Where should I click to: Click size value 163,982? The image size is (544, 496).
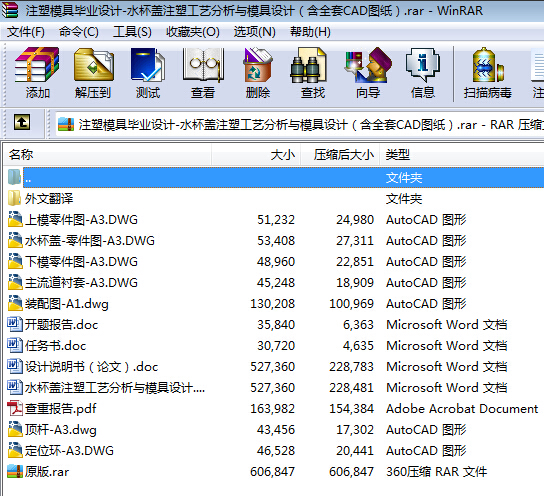(272, 409)
